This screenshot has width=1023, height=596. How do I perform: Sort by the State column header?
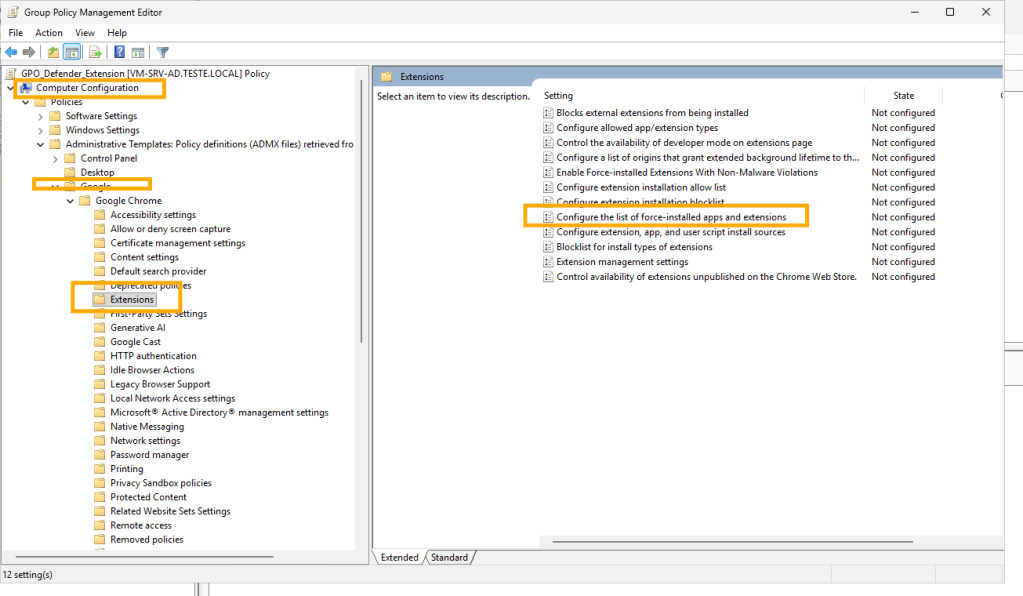point(903,96)
